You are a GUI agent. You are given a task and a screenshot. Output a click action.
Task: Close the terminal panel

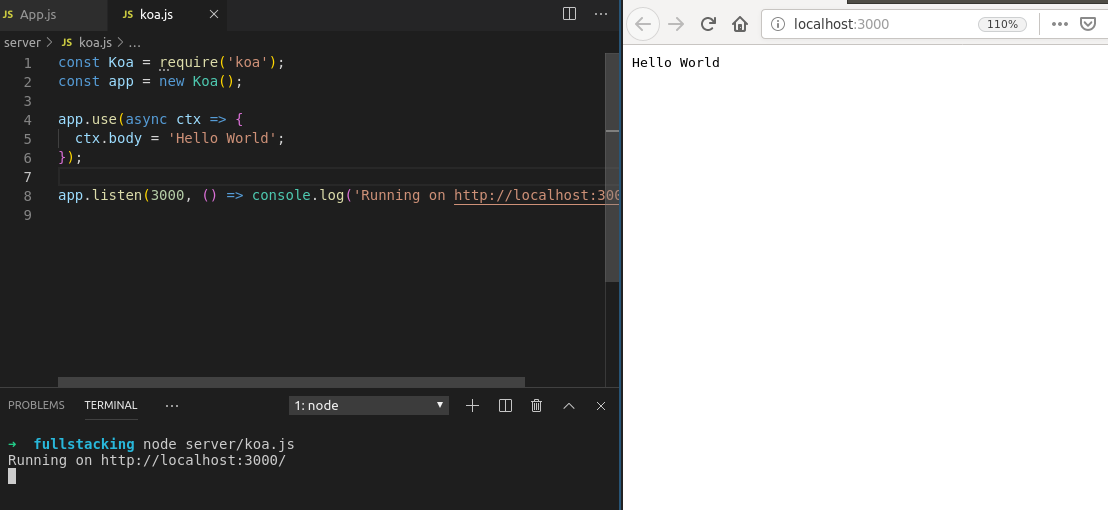tap(601, 405)
